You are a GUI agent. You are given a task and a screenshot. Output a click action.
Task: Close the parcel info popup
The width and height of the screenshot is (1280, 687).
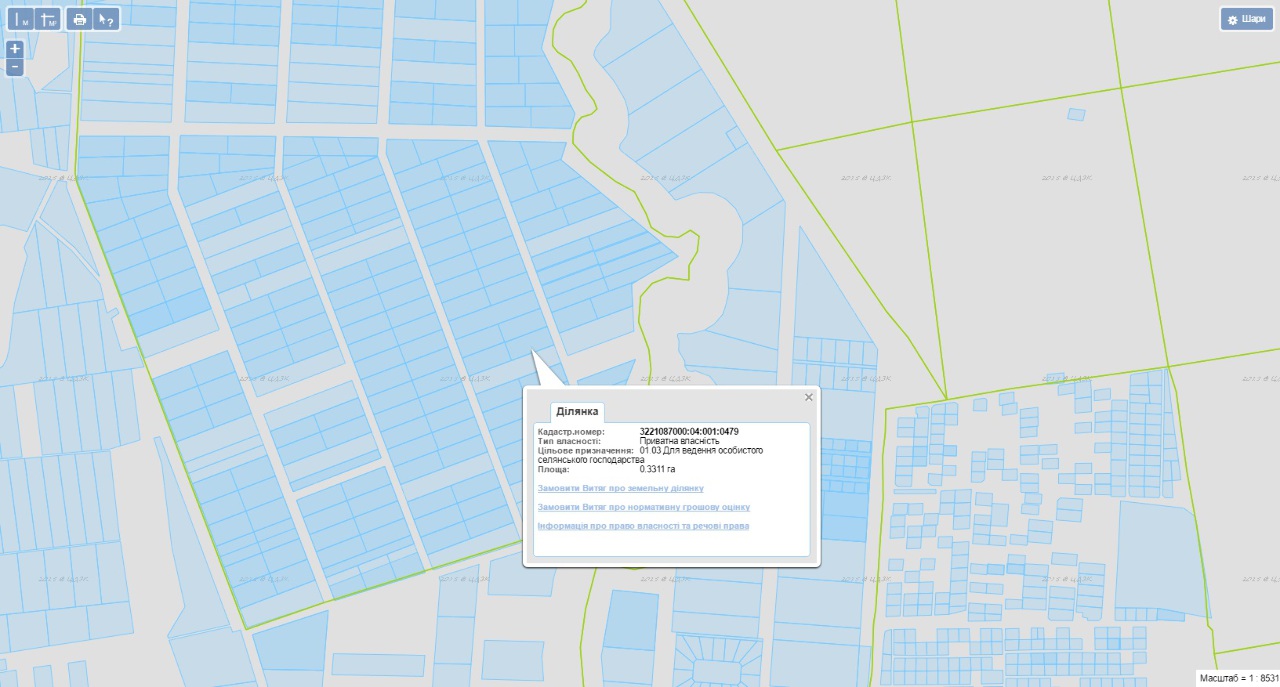809,397
